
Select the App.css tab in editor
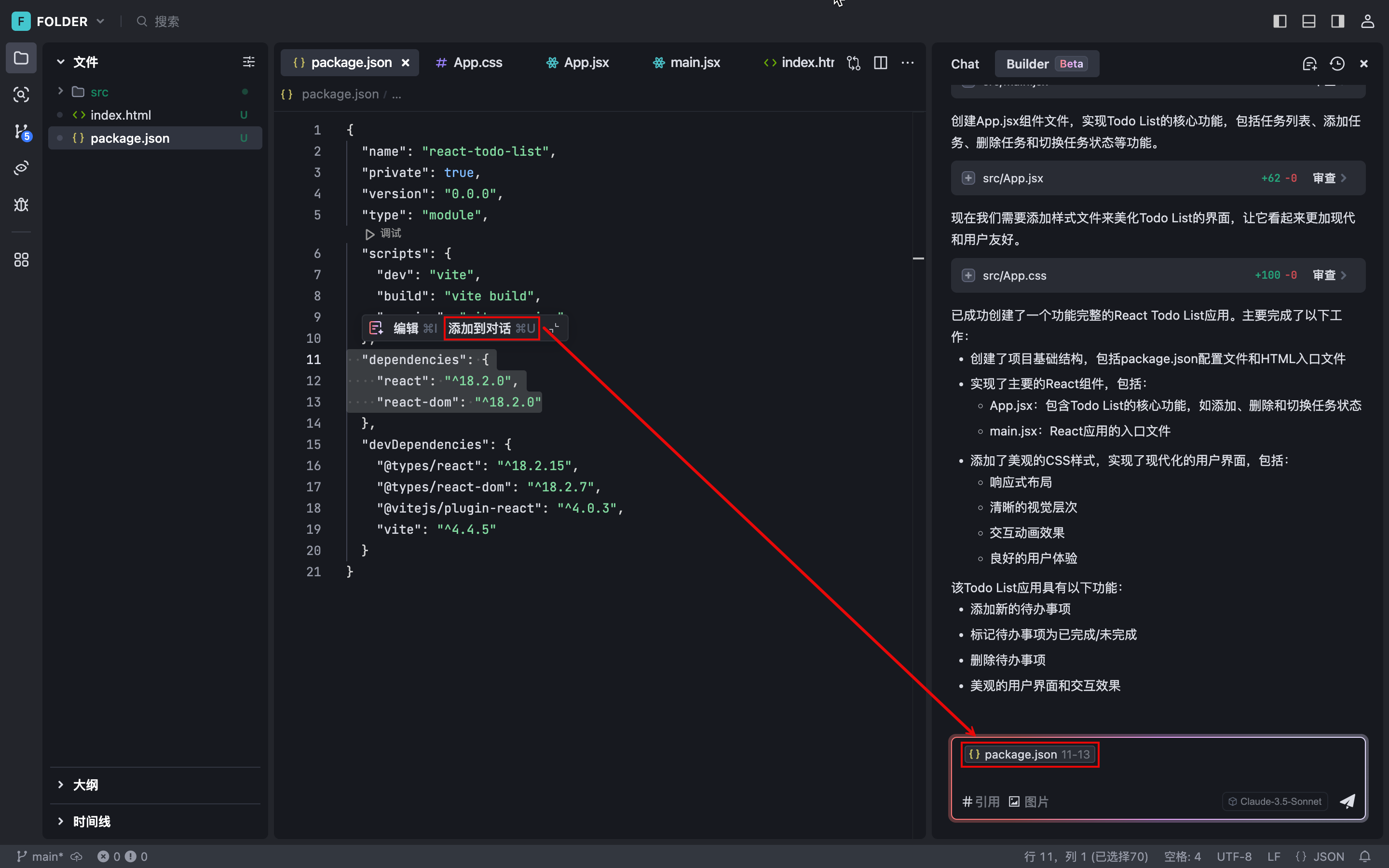coord(478,62)
